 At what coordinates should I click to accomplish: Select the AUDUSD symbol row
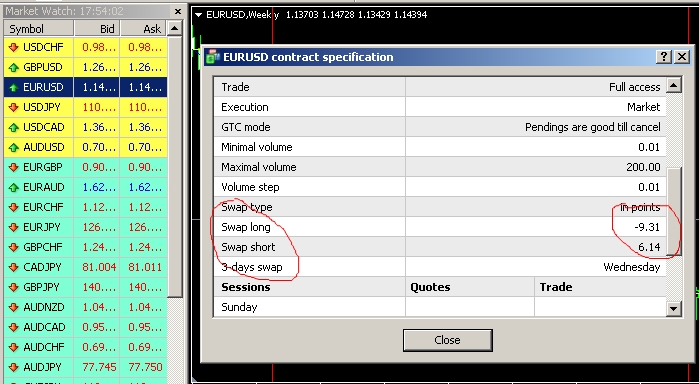(x=86, y=147)
